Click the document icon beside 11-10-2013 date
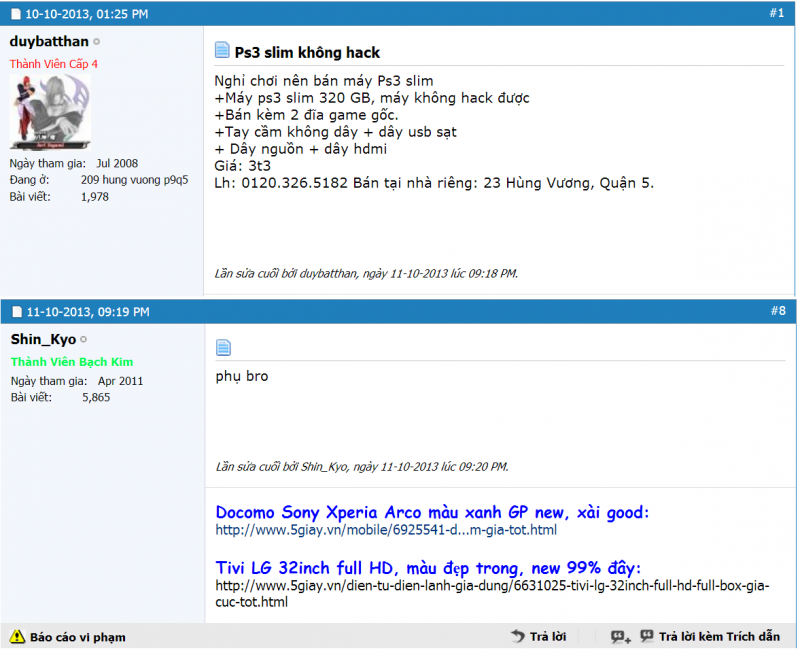Image resolution: width=800 pixels, height=656 pixels. click(x=16, y=312)
